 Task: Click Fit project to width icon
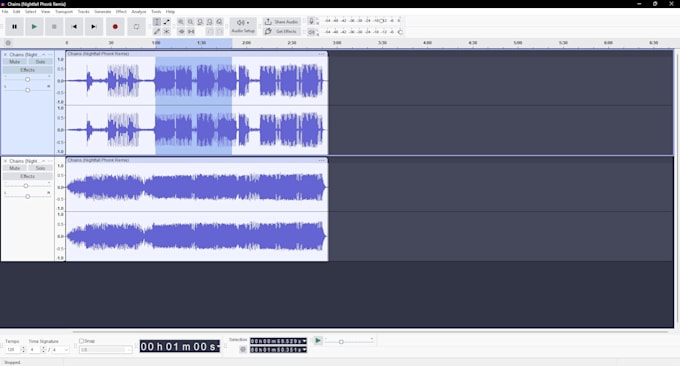pos(210,22)
